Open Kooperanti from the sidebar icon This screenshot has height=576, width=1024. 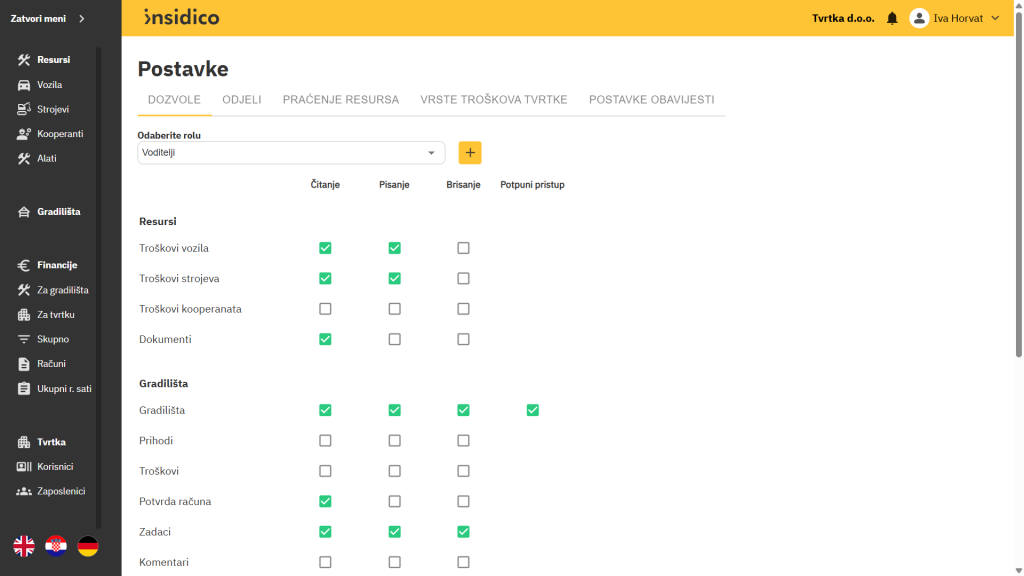pyautogui.click(x=25, y=134)
